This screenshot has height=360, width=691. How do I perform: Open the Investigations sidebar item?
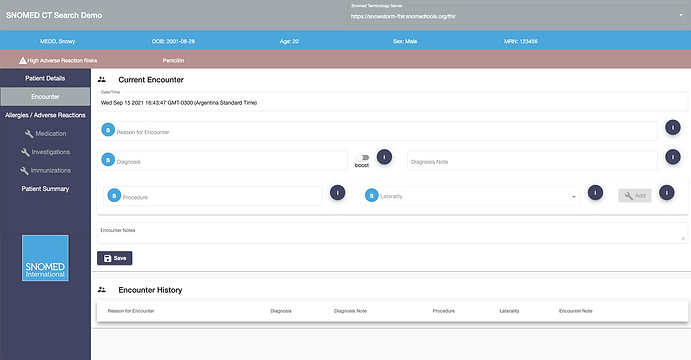click(45, 152)
